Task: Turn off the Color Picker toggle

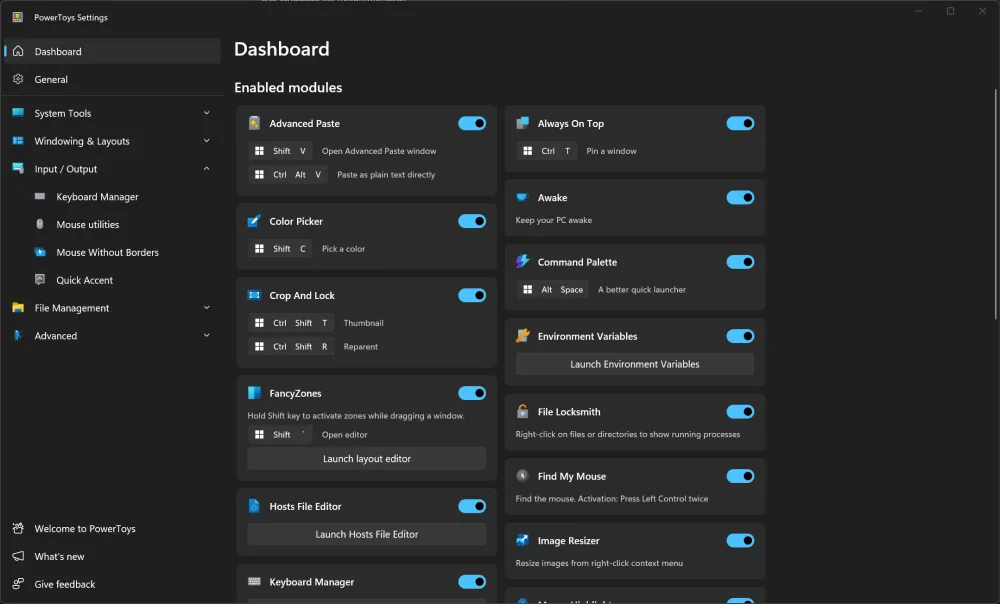Action: tap(472, 221)
